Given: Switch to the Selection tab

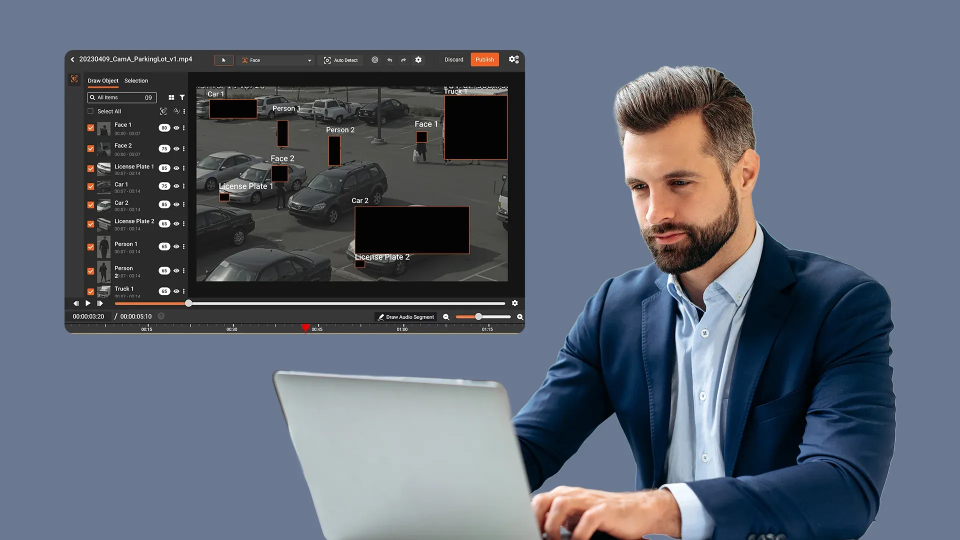Looking at the screenshot, I should pyautogui.click(x=136, y=81).
